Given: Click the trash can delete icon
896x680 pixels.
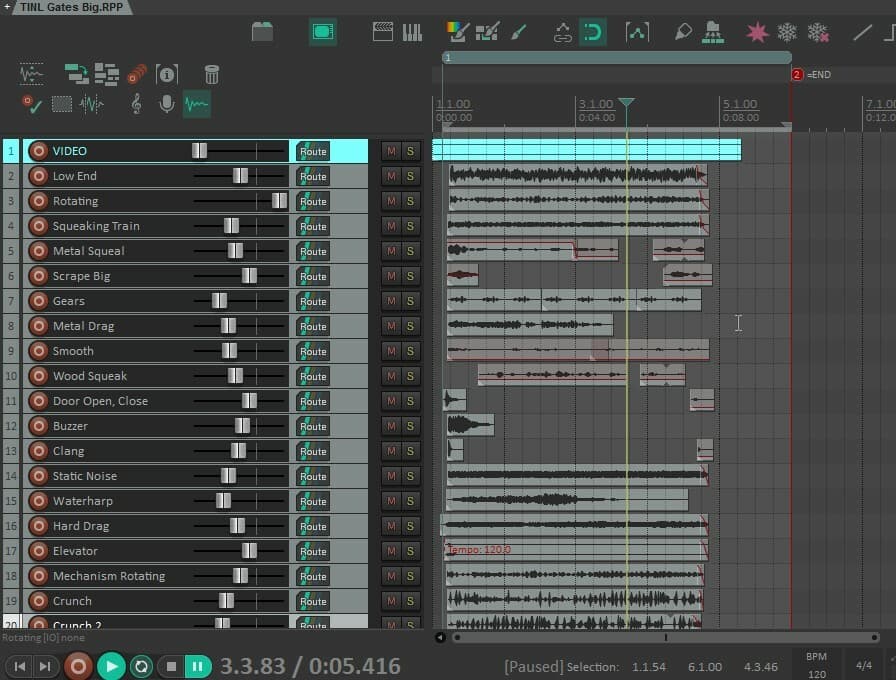Looking at the screenshot, I should tap(211, 74).
